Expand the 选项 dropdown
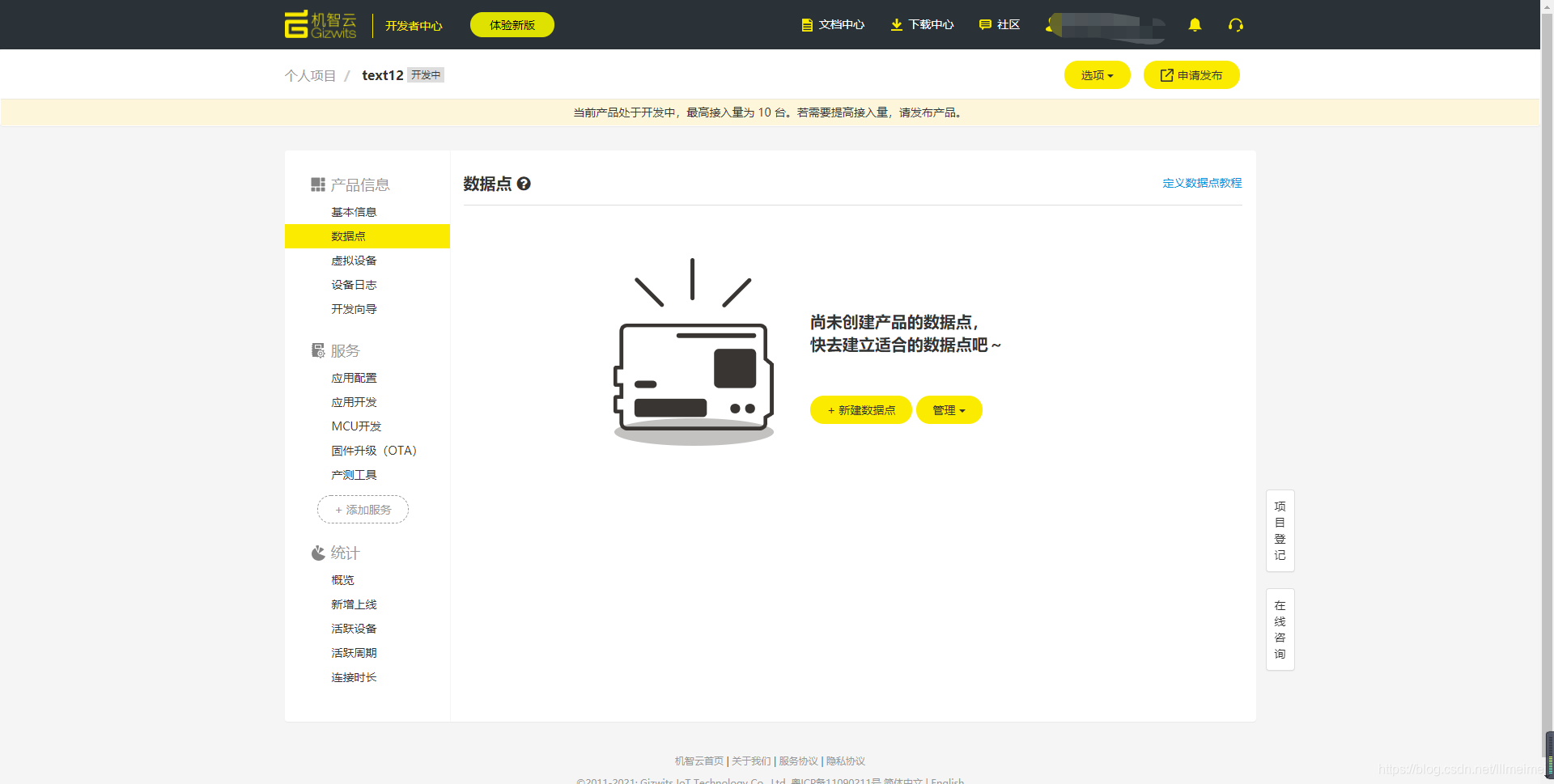 point(1098,75)
